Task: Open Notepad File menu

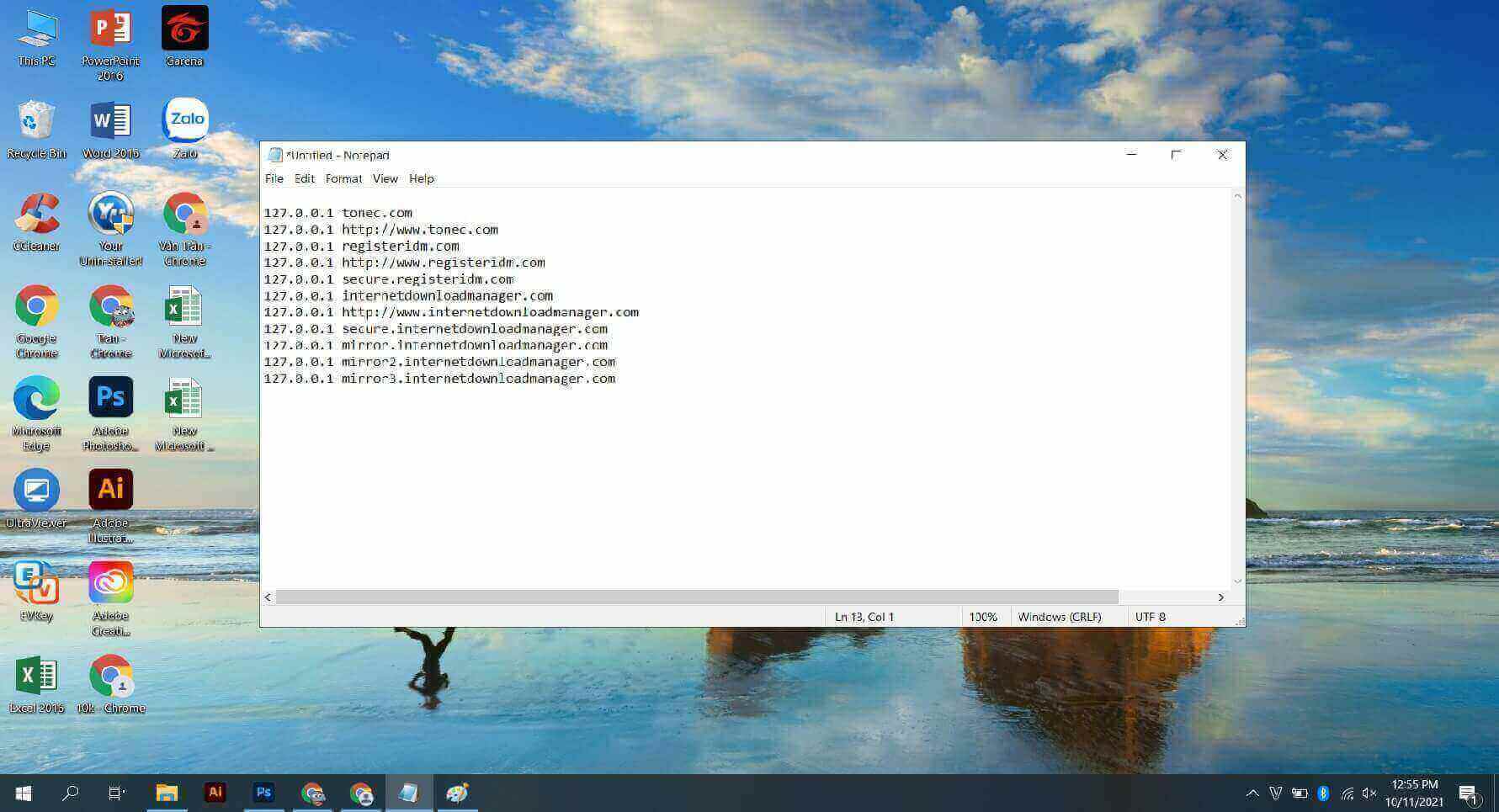Action: coord(274,178)
